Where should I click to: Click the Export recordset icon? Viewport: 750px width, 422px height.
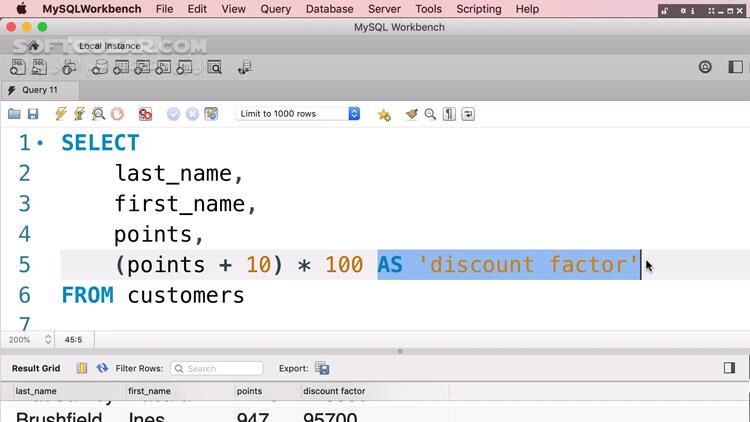(322, 368)
